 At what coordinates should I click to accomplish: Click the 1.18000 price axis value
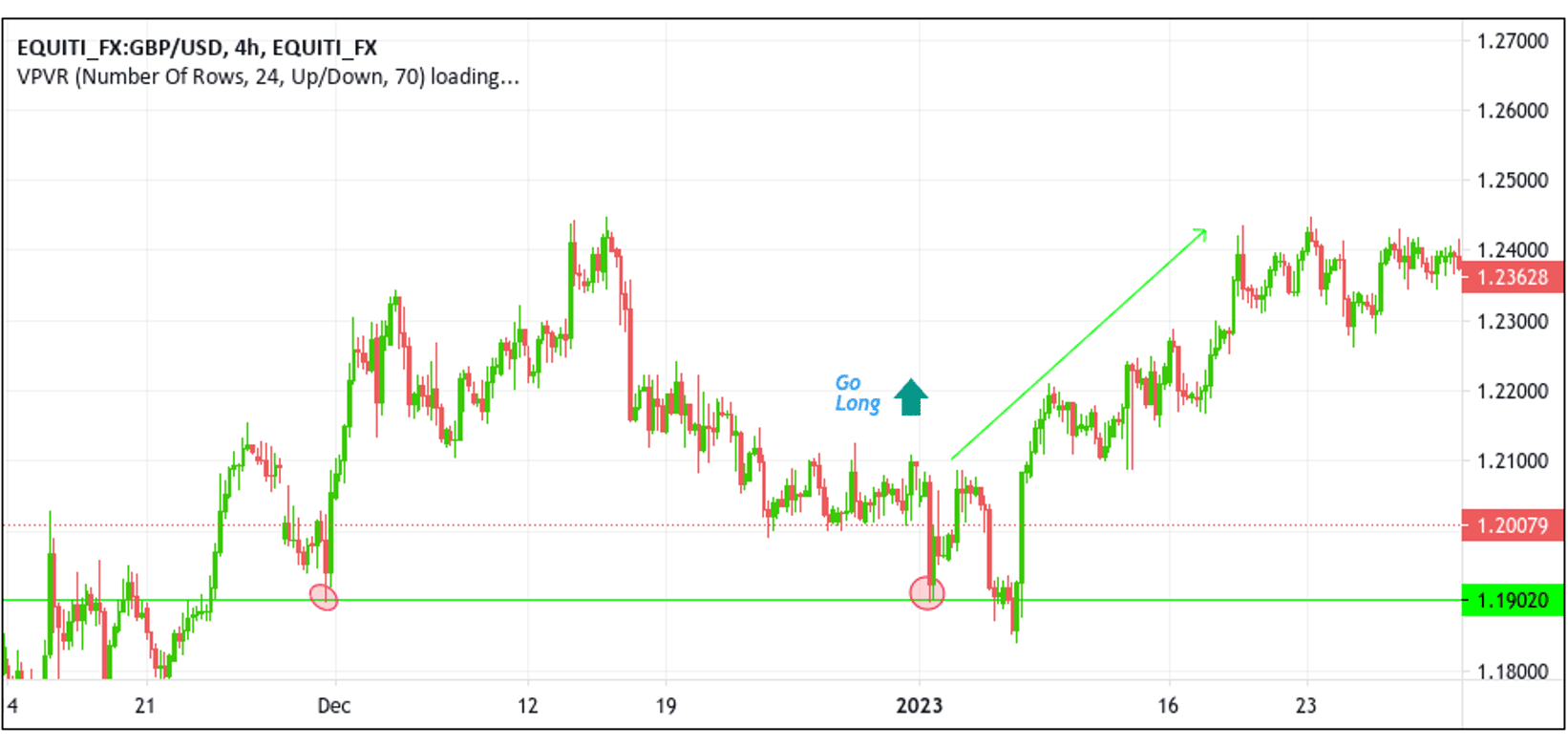pos(1513,672)
